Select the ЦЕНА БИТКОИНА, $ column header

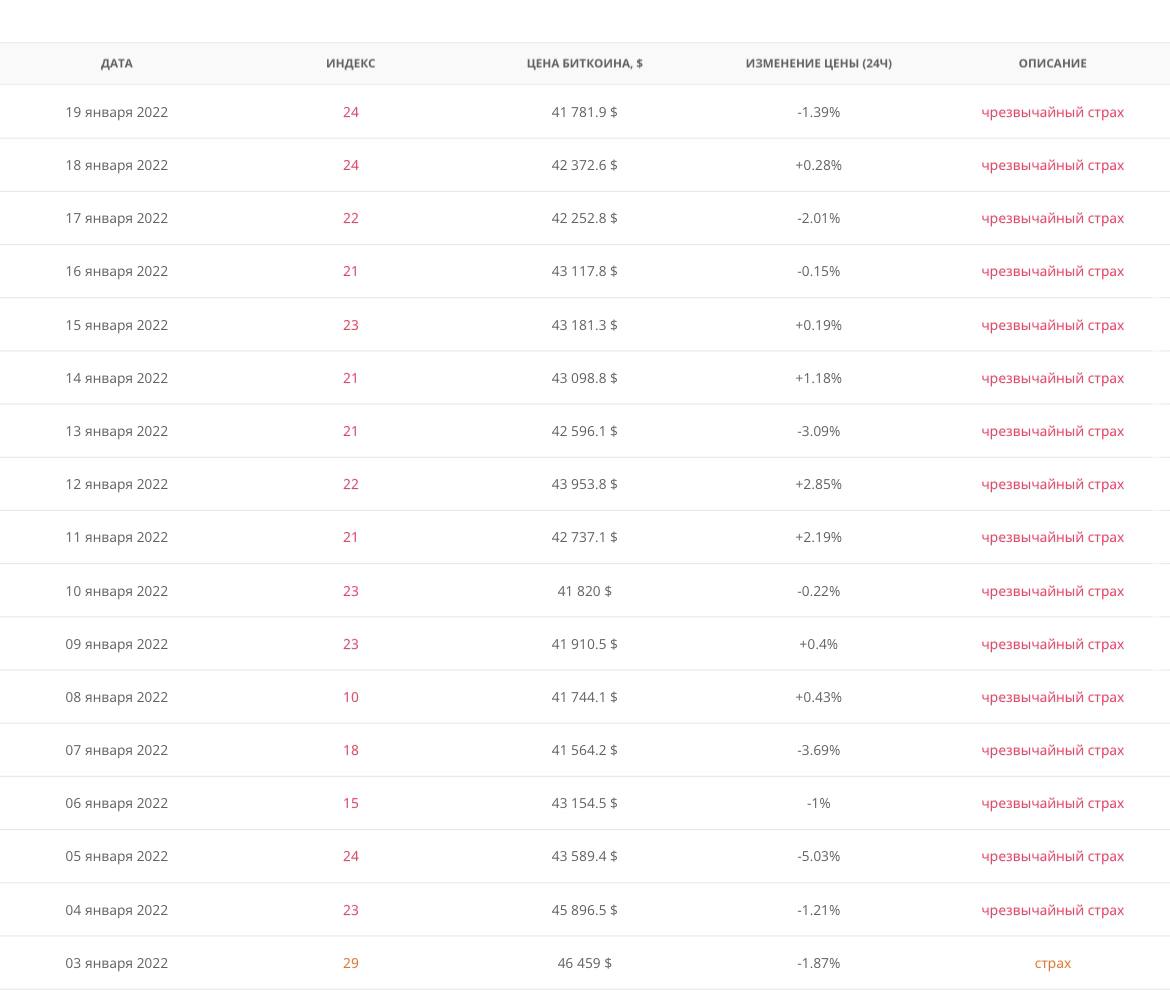585,63
